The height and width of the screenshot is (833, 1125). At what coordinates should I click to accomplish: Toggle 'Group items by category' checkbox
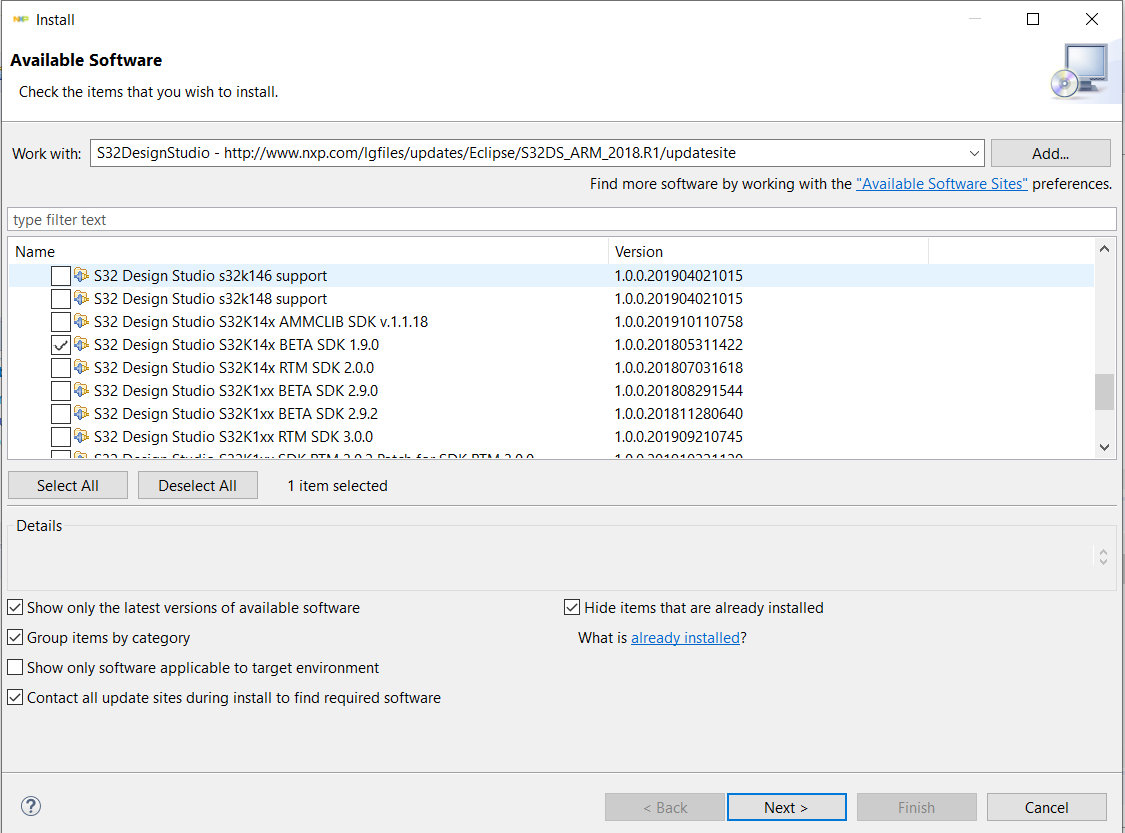16,638
